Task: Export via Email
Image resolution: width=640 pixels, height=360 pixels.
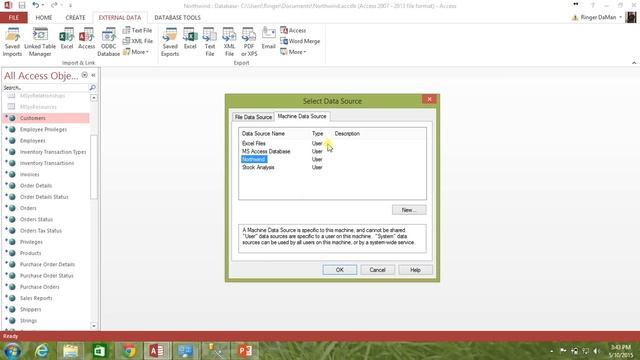Action: [269, 39]
